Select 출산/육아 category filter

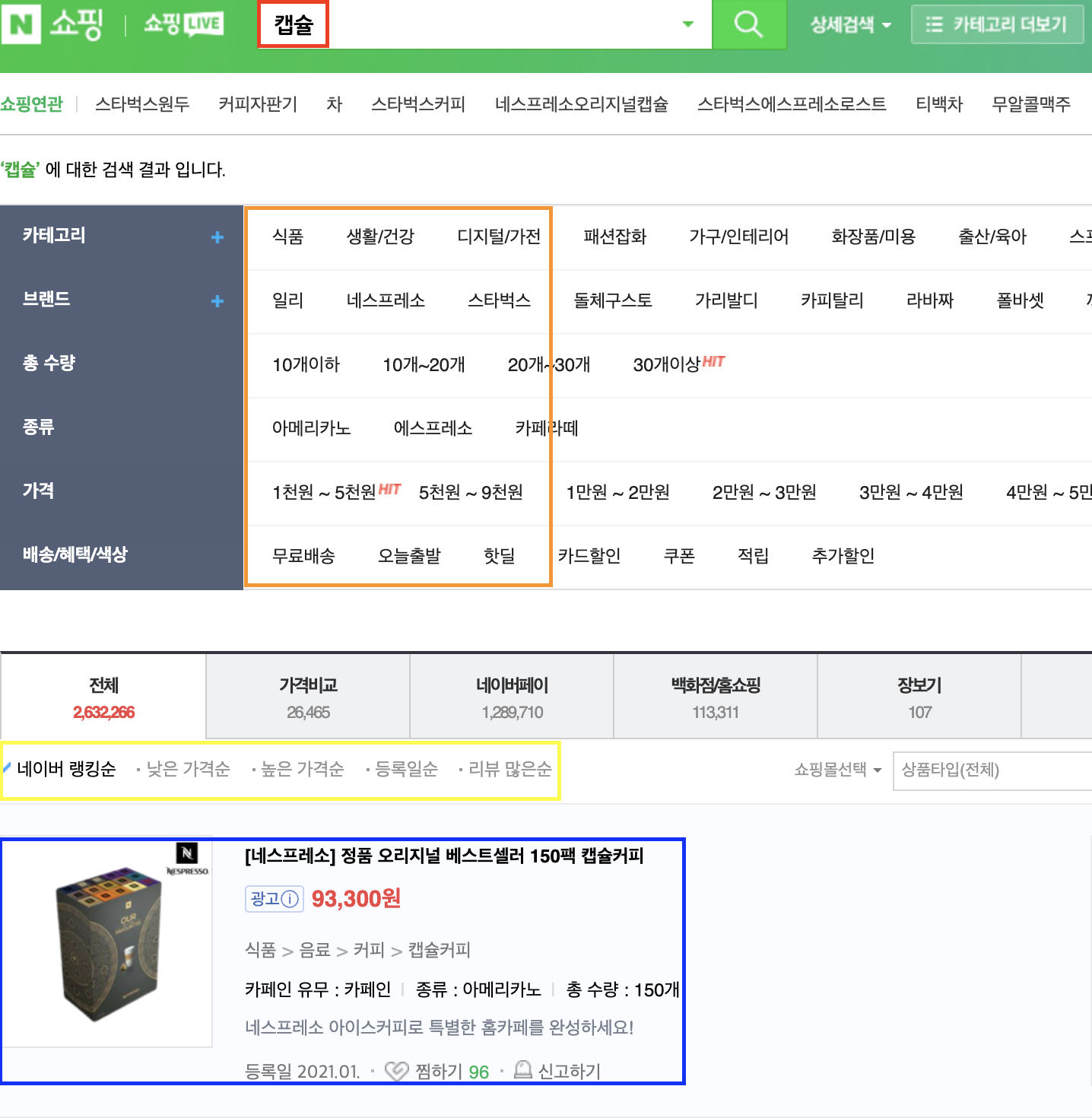[x=992, y=237]
